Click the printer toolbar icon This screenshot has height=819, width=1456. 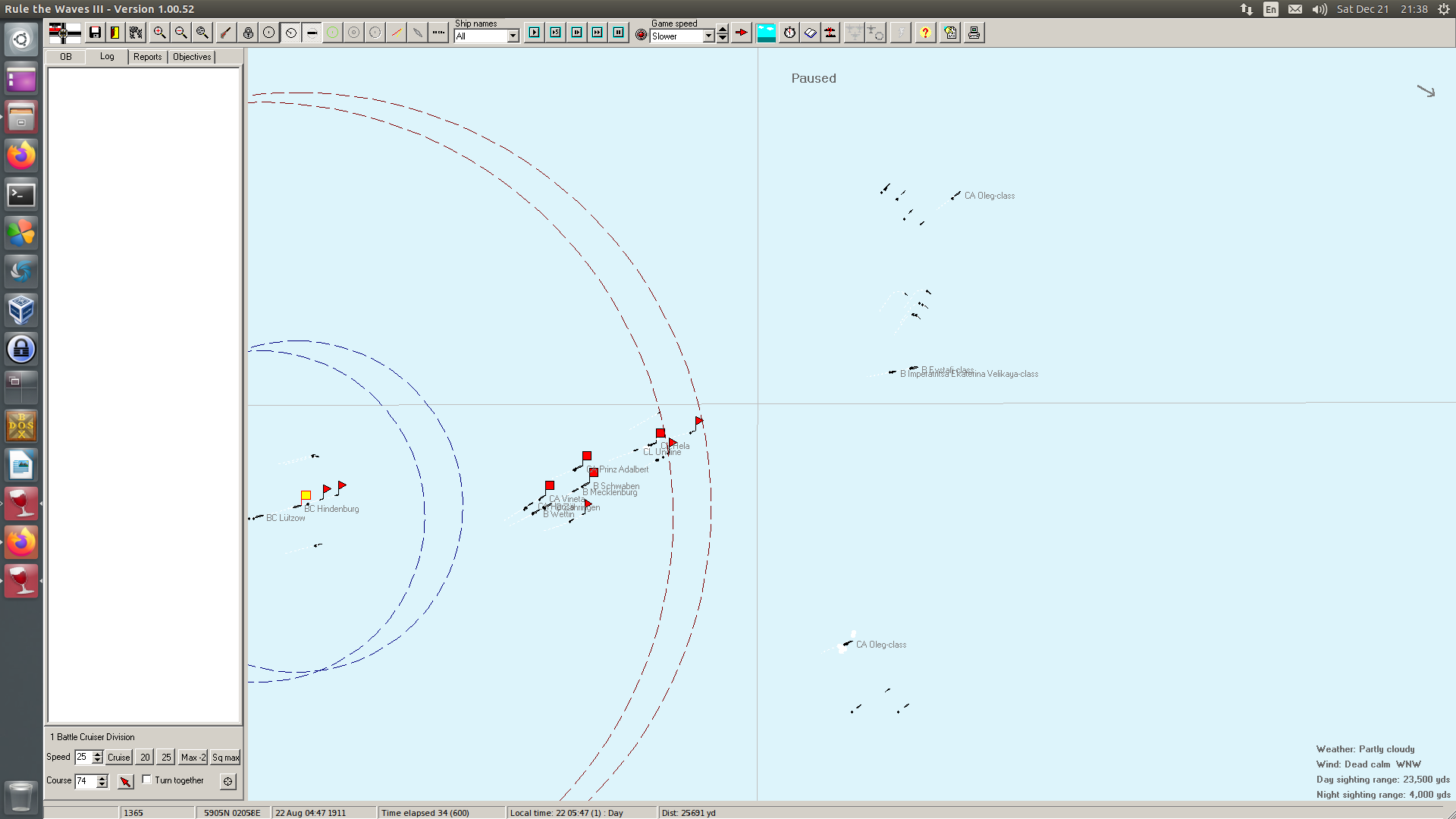click(974, 33)
